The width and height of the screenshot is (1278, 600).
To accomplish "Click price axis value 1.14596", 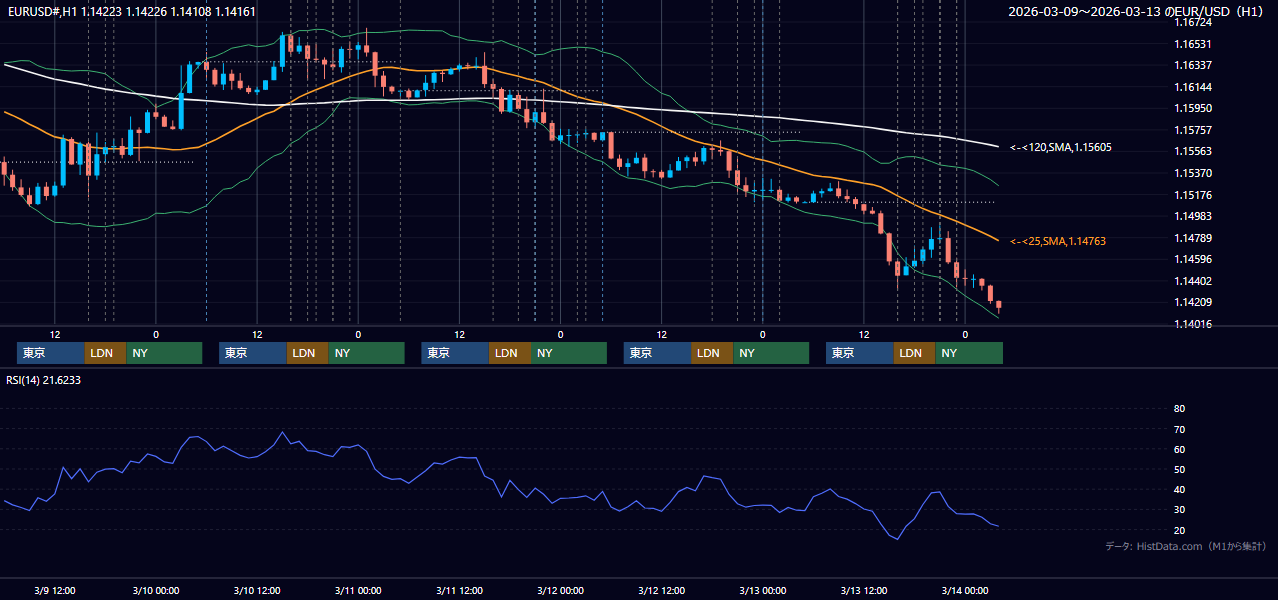I will 1192,259.
